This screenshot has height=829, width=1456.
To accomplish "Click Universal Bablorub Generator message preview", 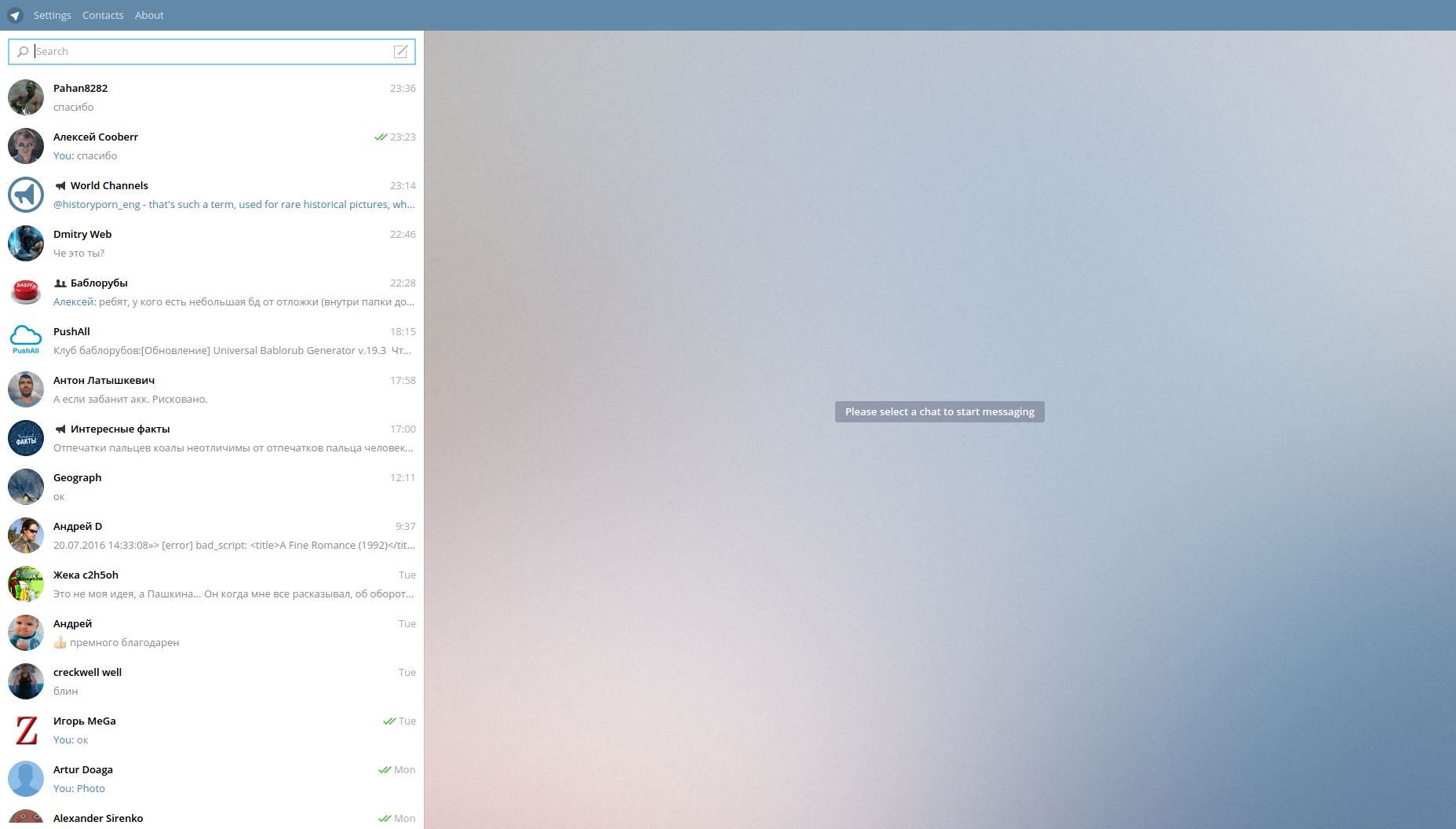I will tap(232, 351).
